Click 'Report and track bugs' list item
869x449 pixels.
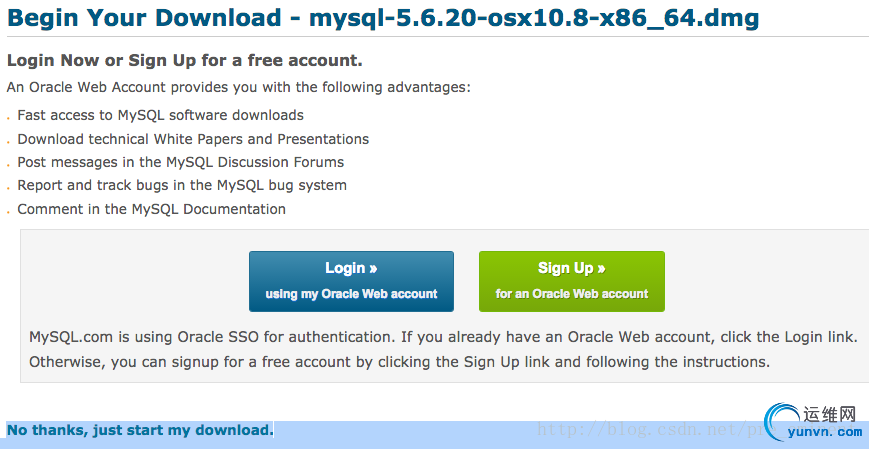(182, 185)
